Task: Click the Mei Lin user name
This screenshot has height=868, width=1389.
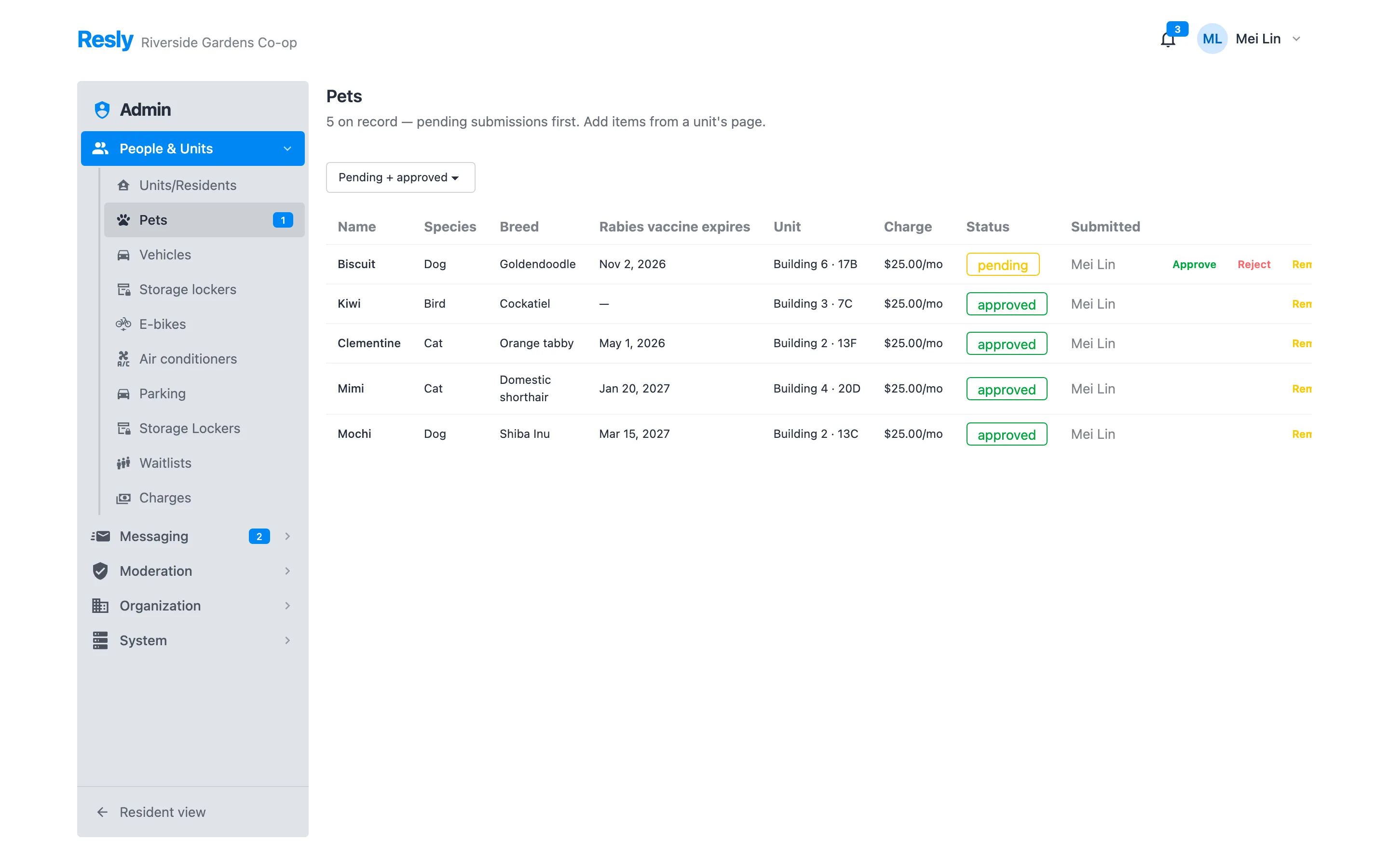Action: point(1257,39)
